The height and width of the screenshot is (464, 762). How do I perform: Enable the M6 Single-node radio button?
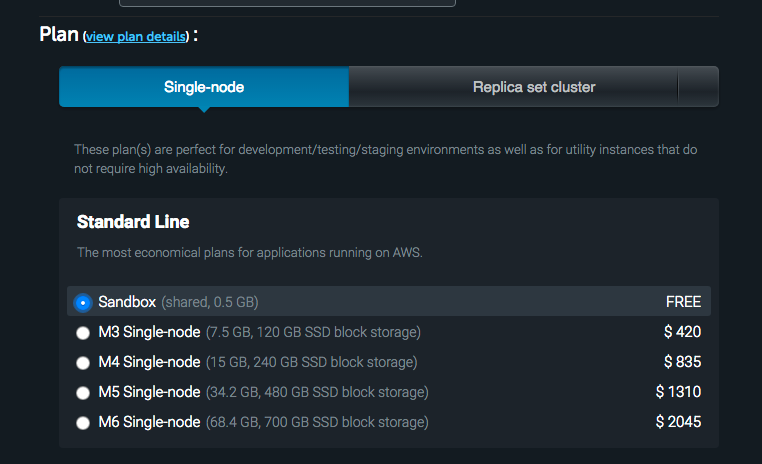83,423
